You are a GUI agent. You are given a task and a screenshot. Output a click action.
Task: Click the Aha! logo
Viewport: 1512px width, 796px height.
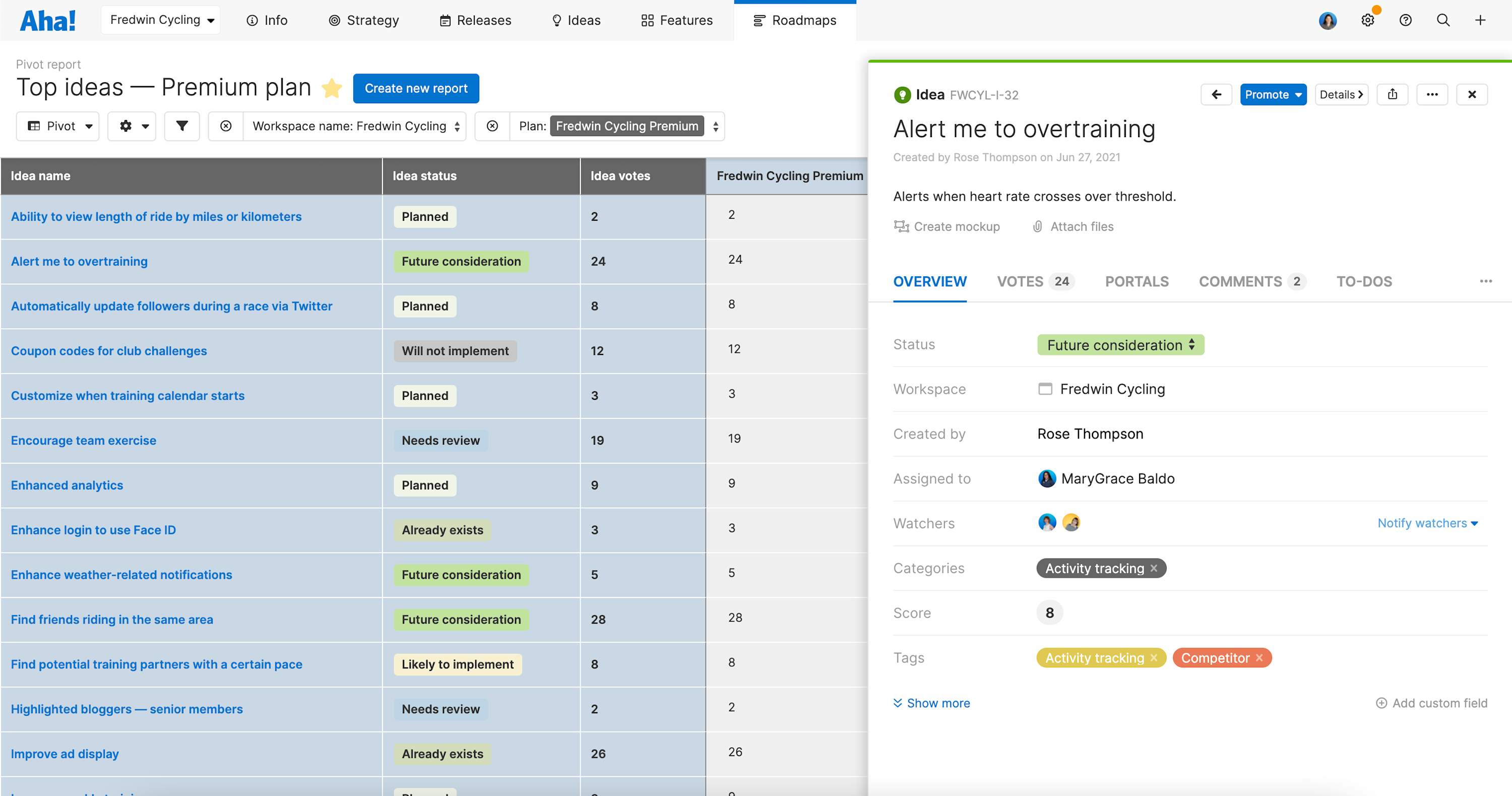(x=47, y=19)
